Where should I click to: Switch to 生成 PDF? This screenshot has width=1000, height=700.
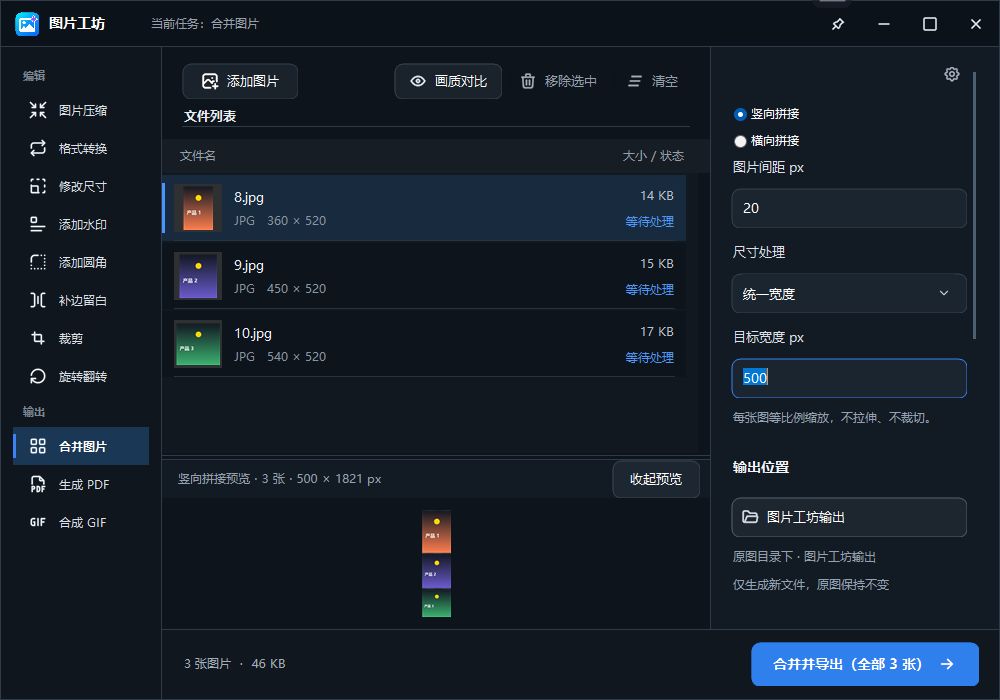[x=81, y=485]
